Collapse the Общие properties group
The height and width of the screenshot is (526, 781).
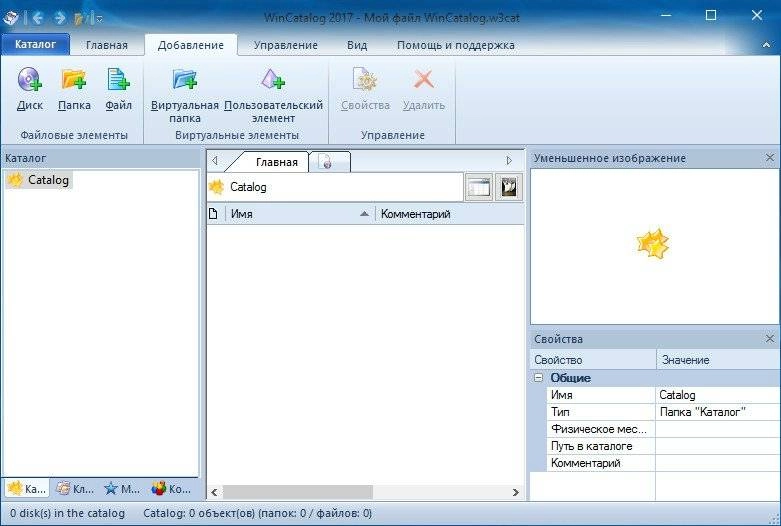pyautogui.click(x=538, y=378)
